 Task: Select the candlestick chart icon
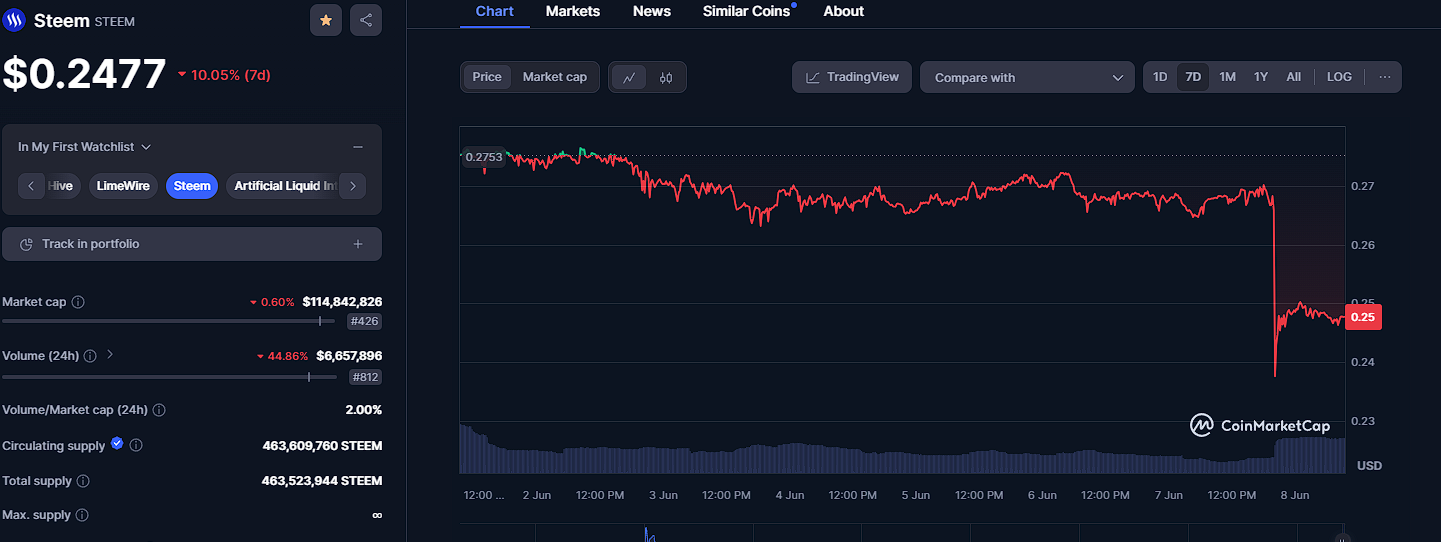tap(666, 77)
